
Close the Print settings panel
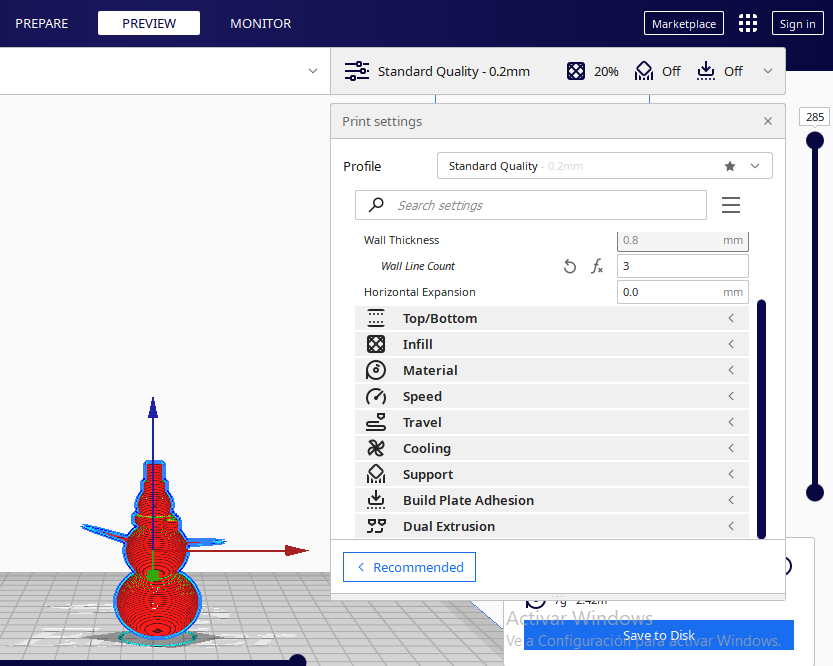[x=768, y=121]
